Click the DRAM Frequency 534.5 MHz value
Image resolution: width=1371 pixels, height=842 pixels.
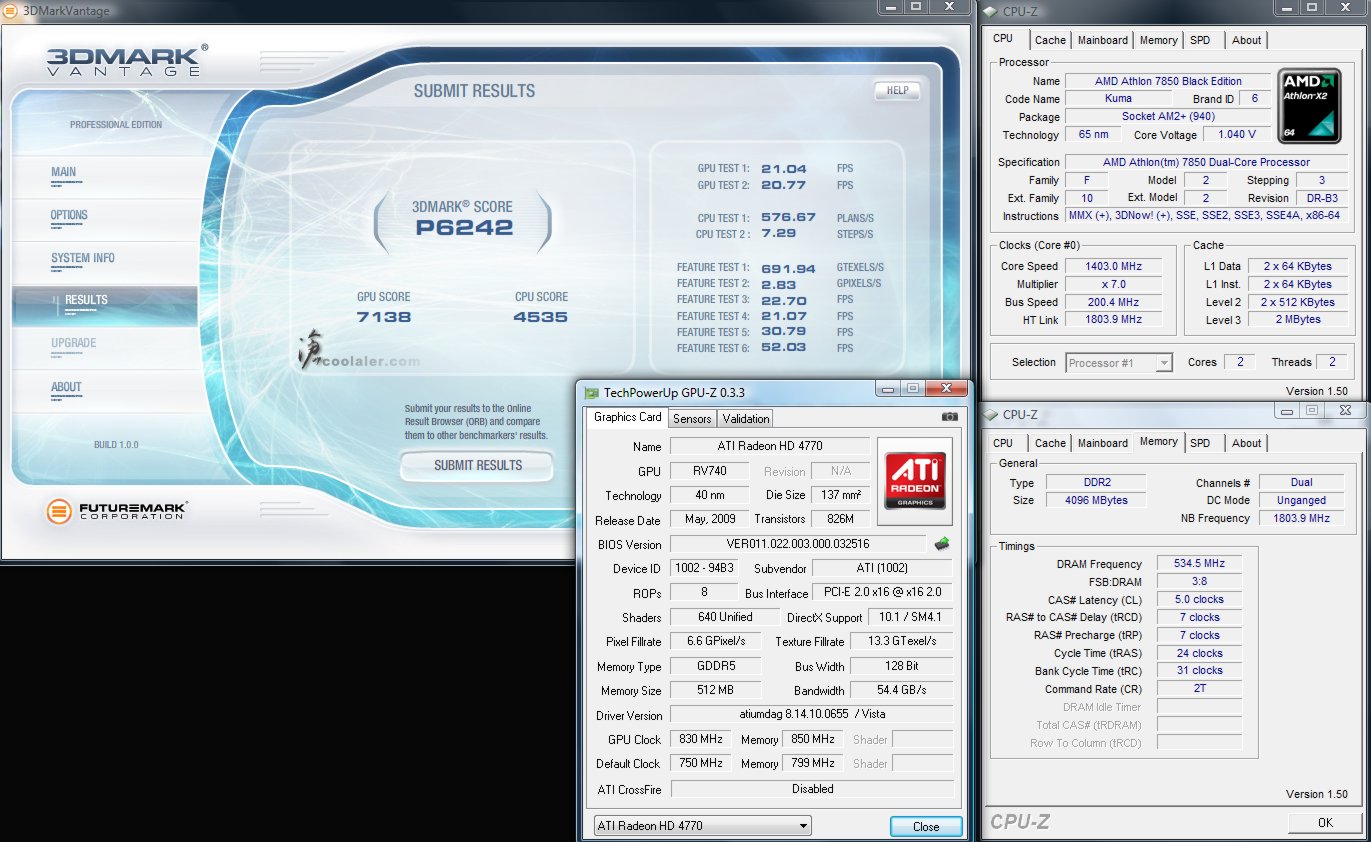coord(1199,564)
